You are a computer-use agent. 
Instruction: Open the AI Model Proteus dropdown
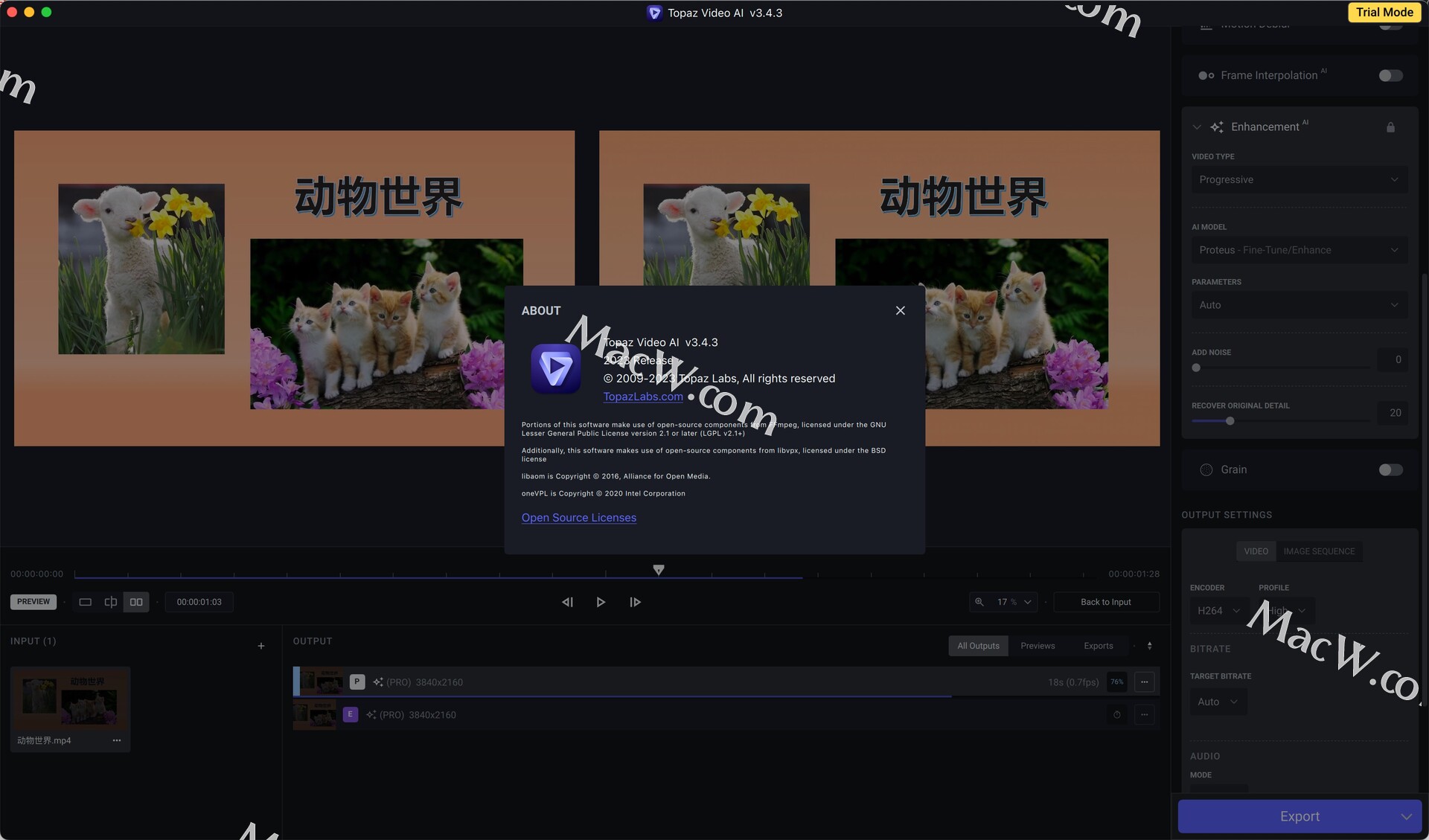[x=1299, y=250]
